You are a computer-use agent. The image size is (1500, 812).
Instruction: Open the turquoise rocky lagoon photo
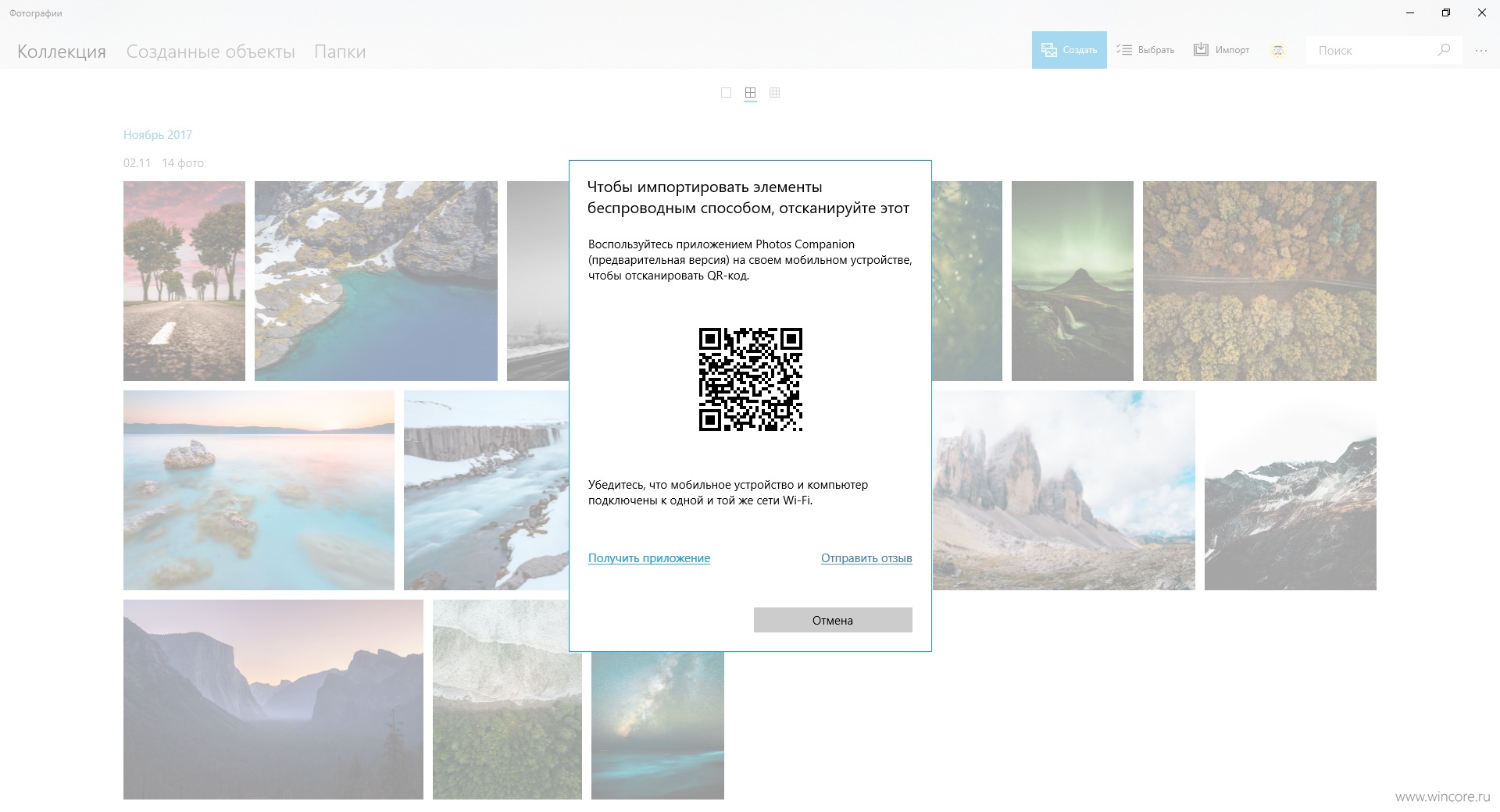[376, 281]
